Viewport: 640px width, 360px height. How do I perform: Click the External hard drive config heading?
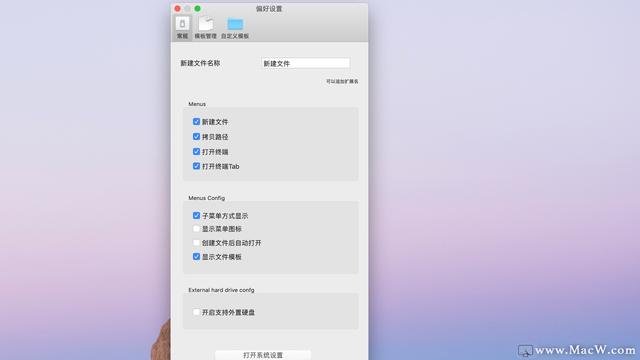pyautogui.click(x=221, y=290)
